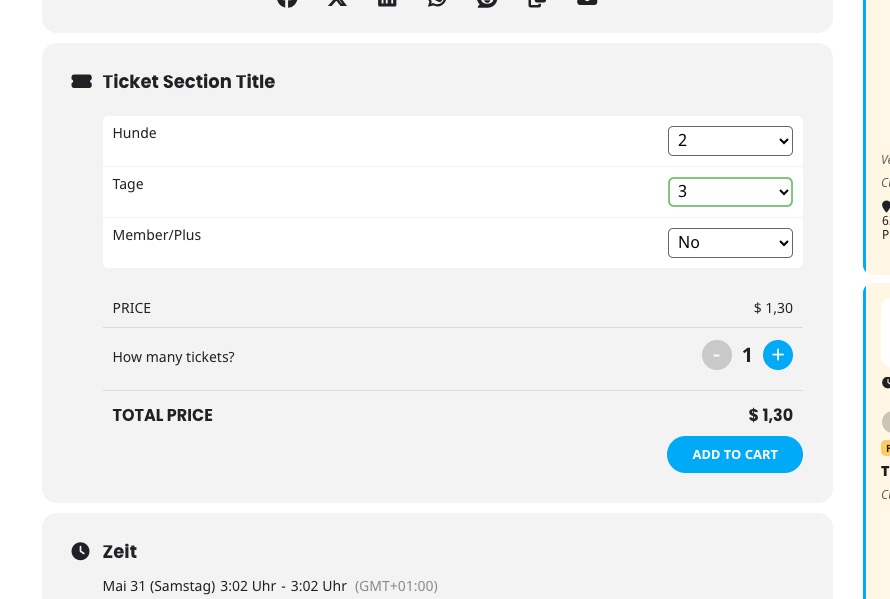Open the Hunde dropdown
Screen dimensions: 890x599
point(730,141)
